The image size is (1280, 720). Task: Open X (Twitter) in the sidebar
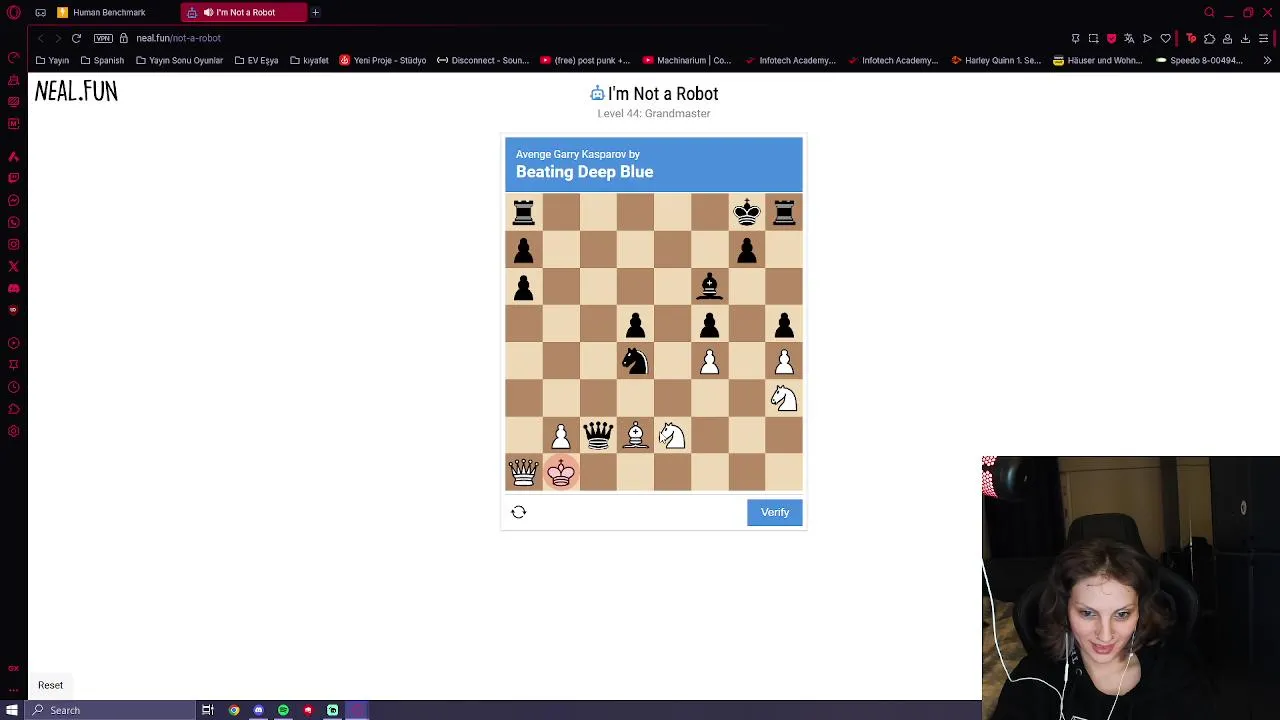(13, 266)
